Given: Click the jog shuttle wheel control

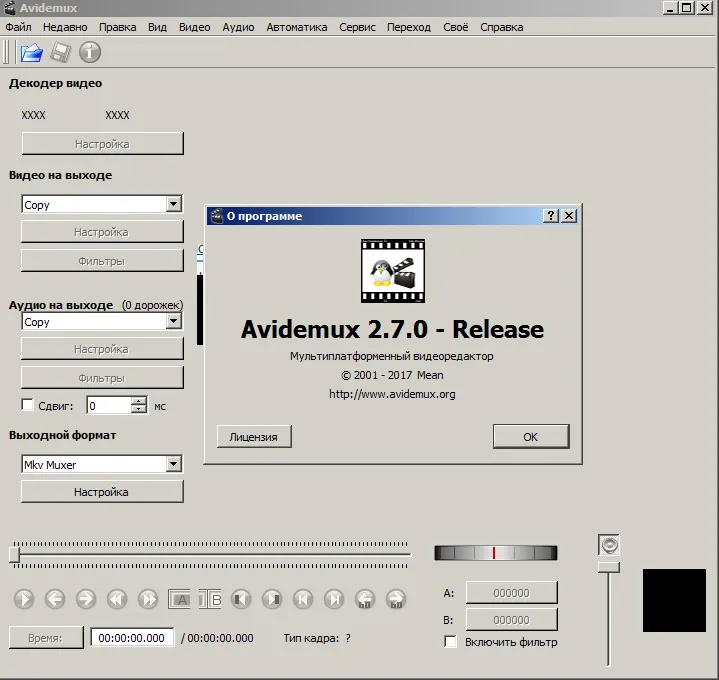Looking at the screenshot, I should 496,553.
